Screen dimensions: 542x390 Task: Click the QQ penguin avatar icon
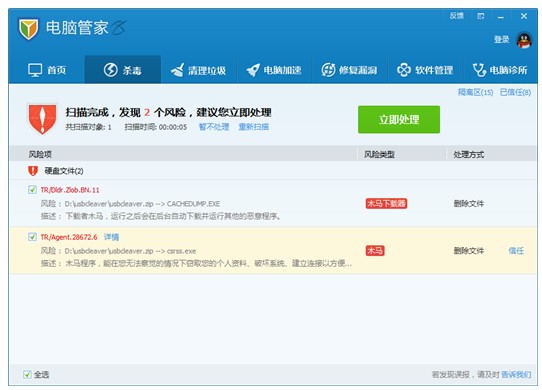(x=524, y=40)
